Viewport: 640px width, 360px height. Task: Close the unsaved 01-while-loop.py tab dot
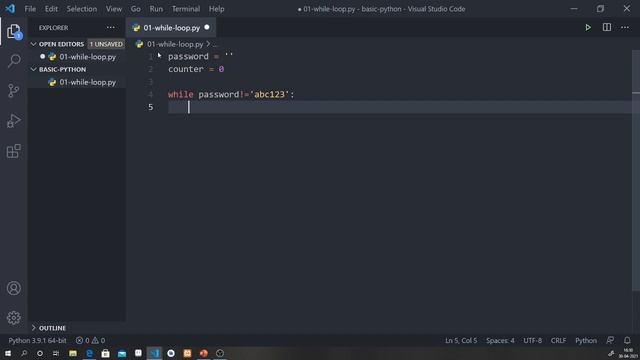pyautogui.click(x=207, y=27)
